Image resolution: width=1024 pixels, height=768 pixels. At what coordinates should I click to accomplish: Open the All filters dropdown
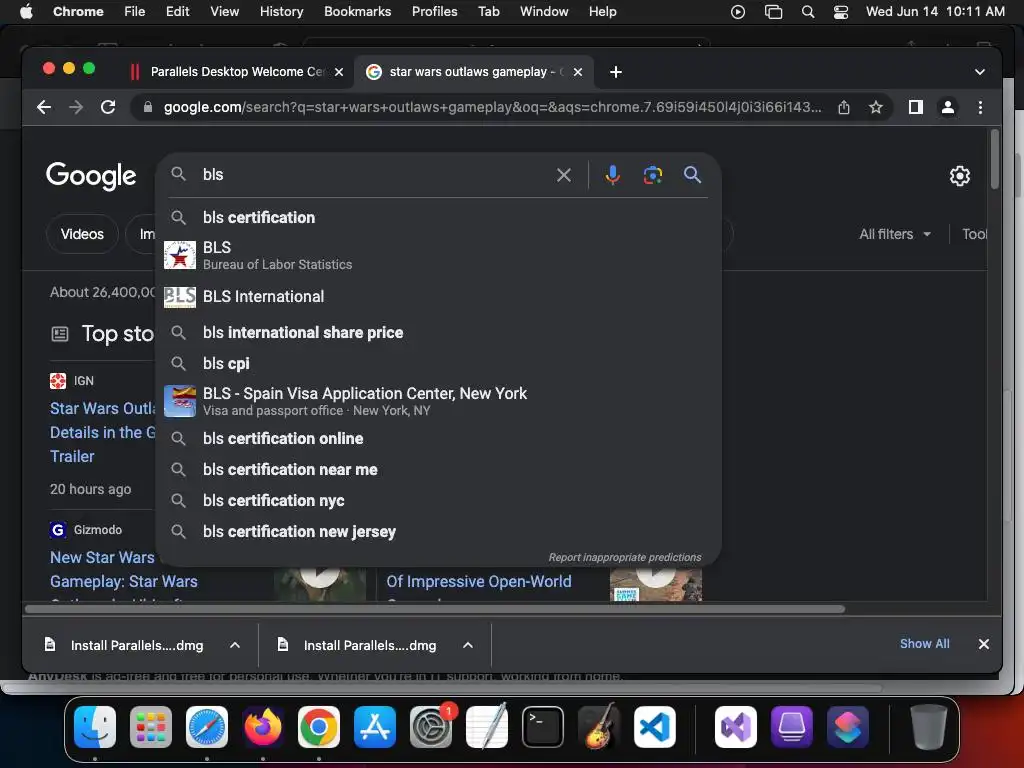[x=895, y=234]
